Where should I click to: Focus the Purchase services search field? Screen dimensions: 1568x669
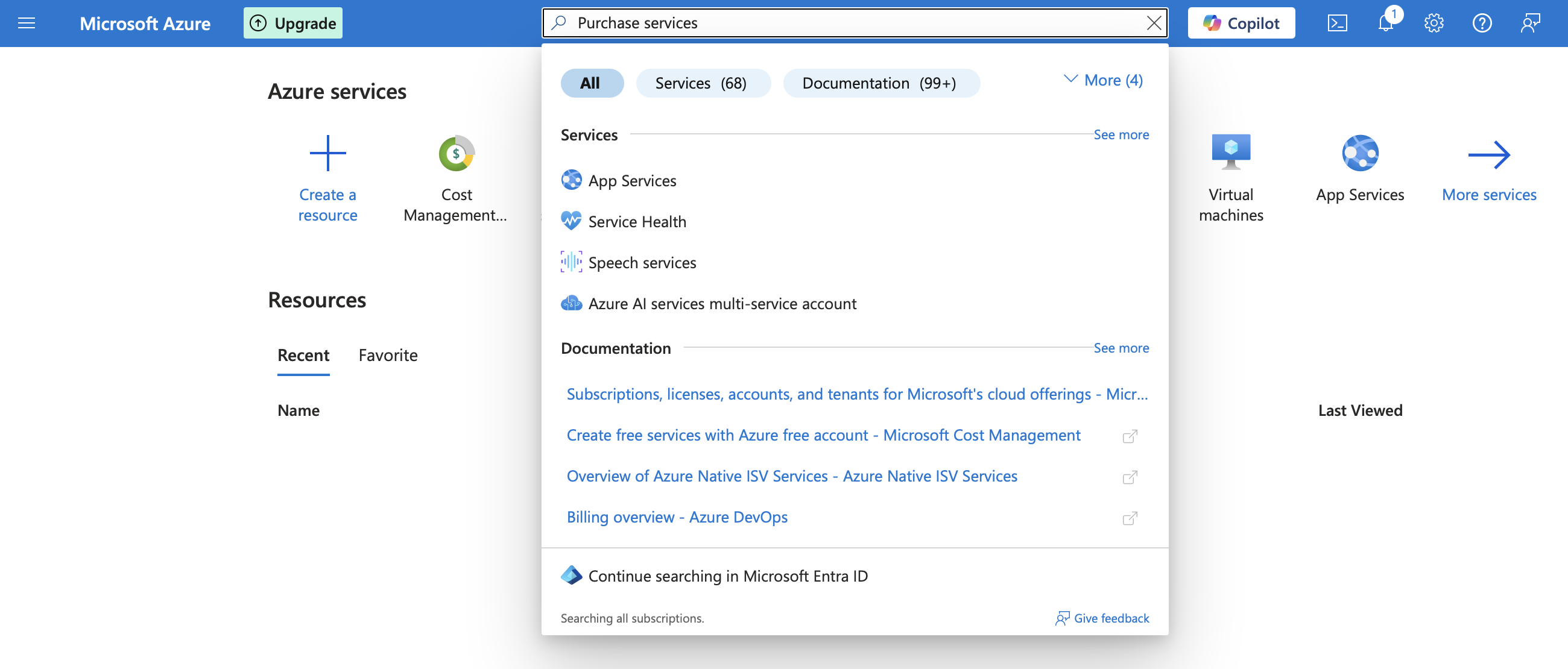(x=855, y=23)
